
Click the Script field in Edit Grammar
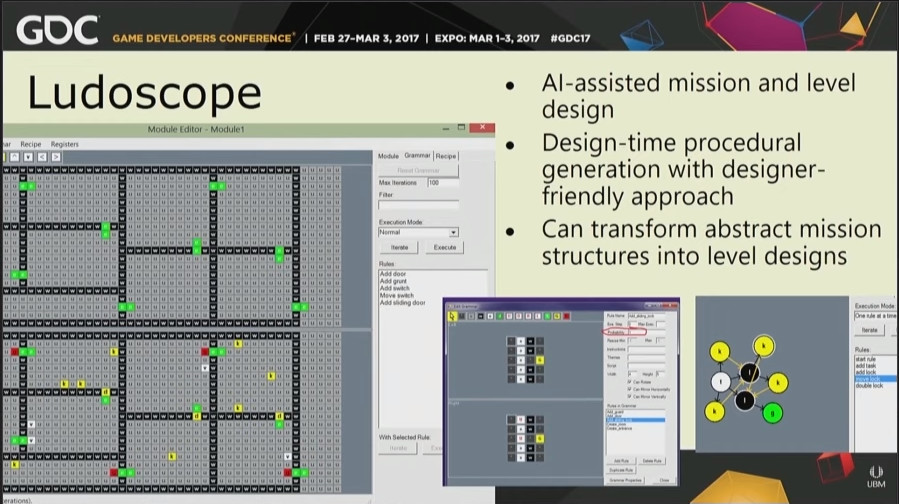[x=647, y=366]
